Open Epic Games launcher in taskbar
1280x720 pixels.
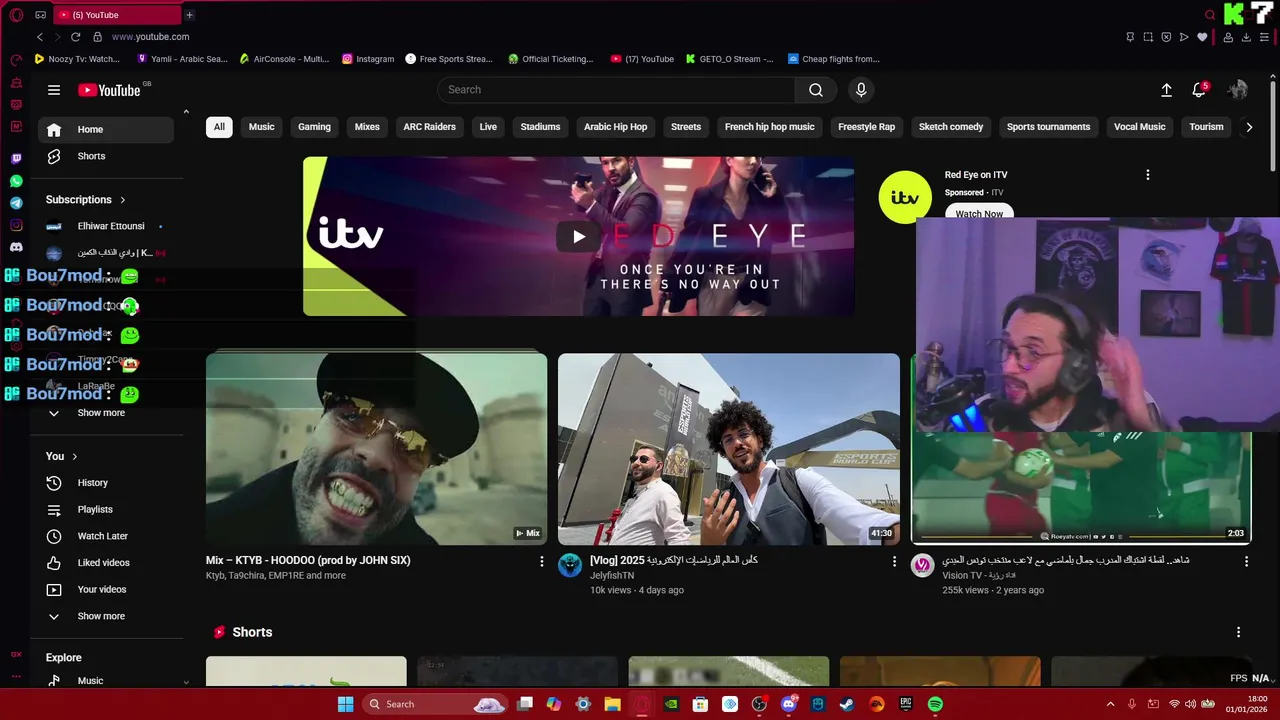click(x=906, y=704)
